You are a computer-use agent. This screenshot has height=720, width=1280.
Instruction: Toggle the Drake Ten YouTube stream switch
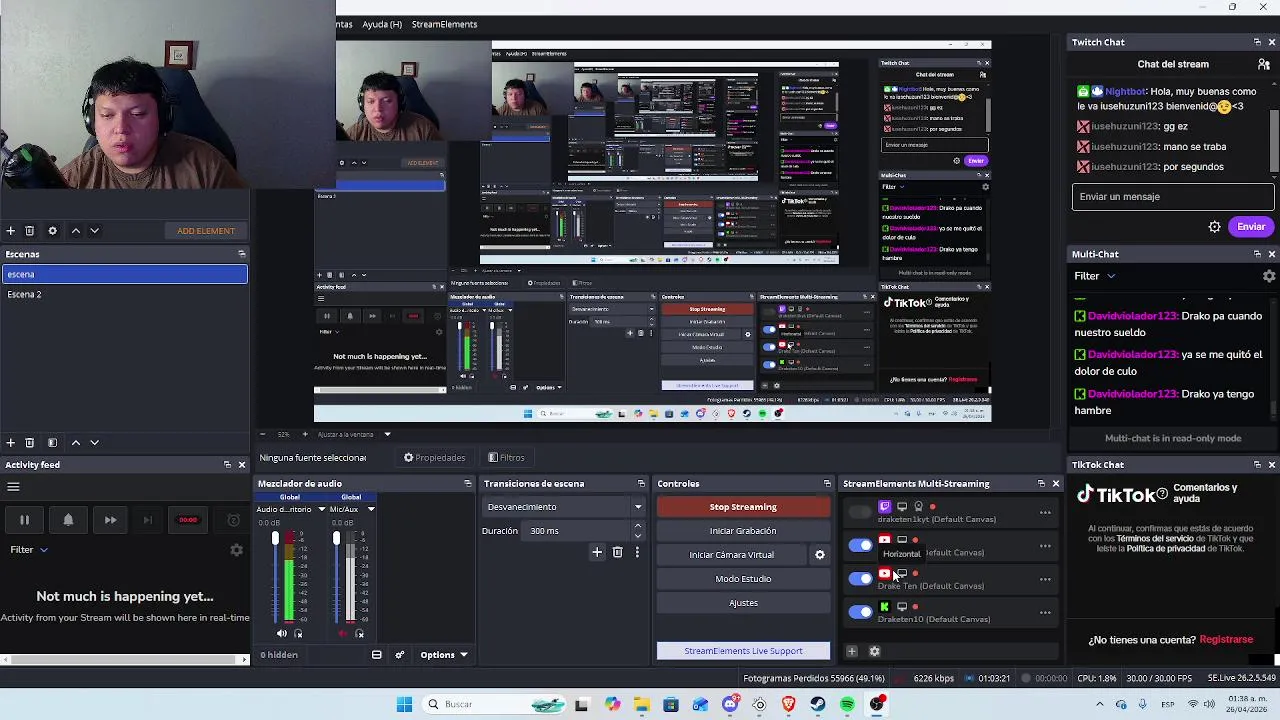click(860, 579)
